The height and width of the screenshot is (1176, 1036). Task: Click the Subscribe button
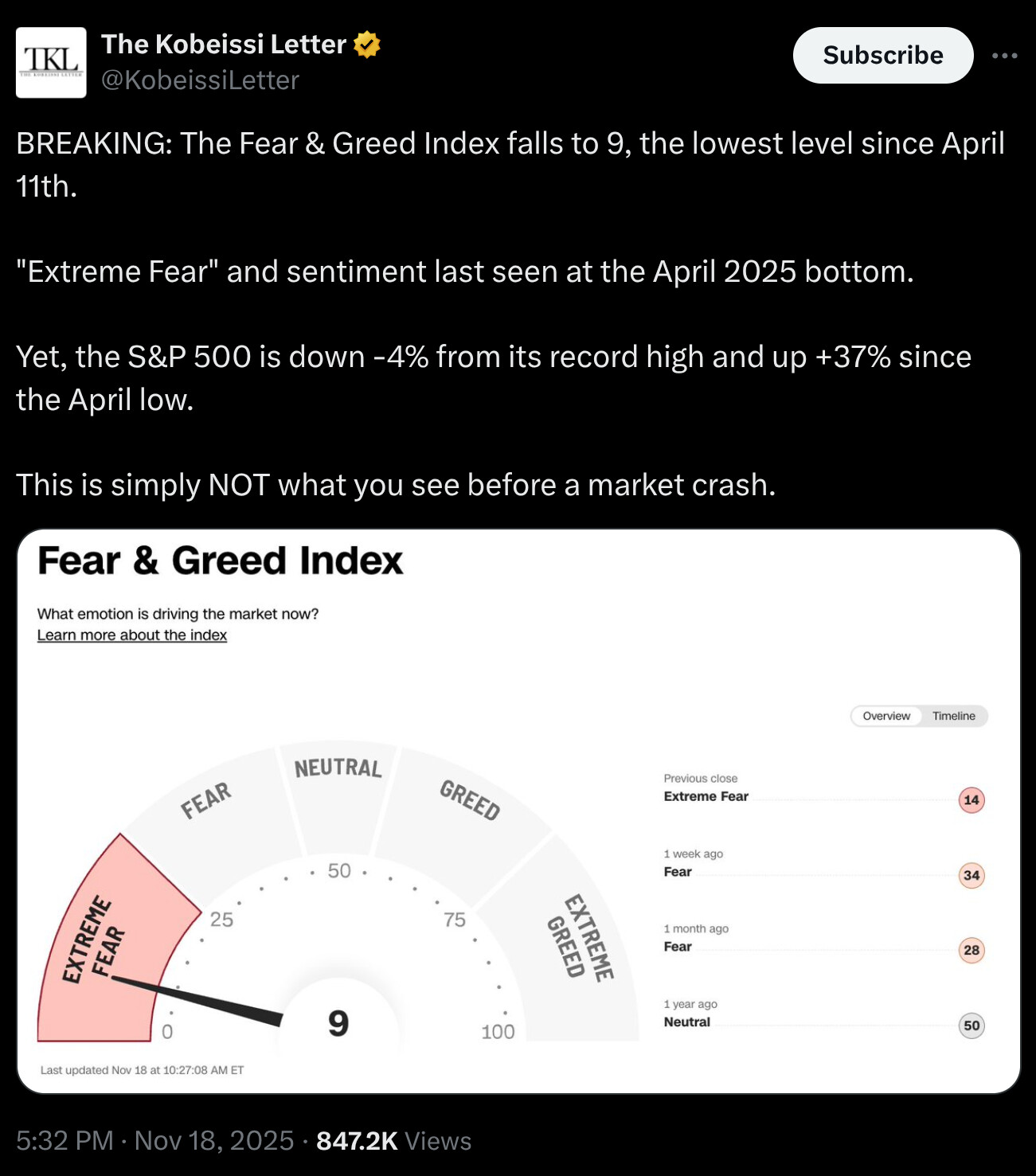(x=882, y=56)
